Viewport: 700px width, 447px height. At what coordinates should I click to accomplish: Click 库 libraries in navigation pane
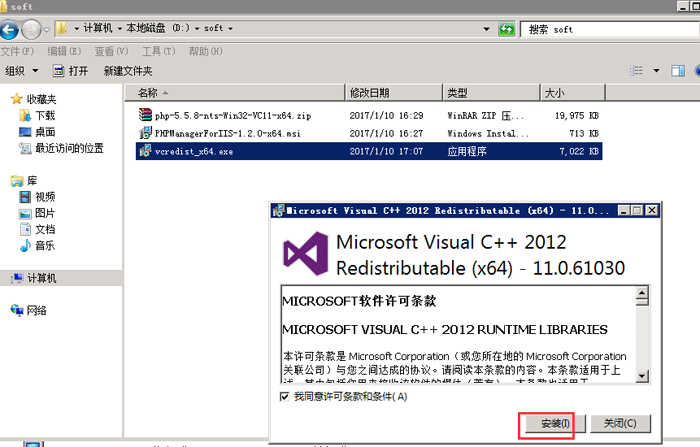click(x=24, y=181)
